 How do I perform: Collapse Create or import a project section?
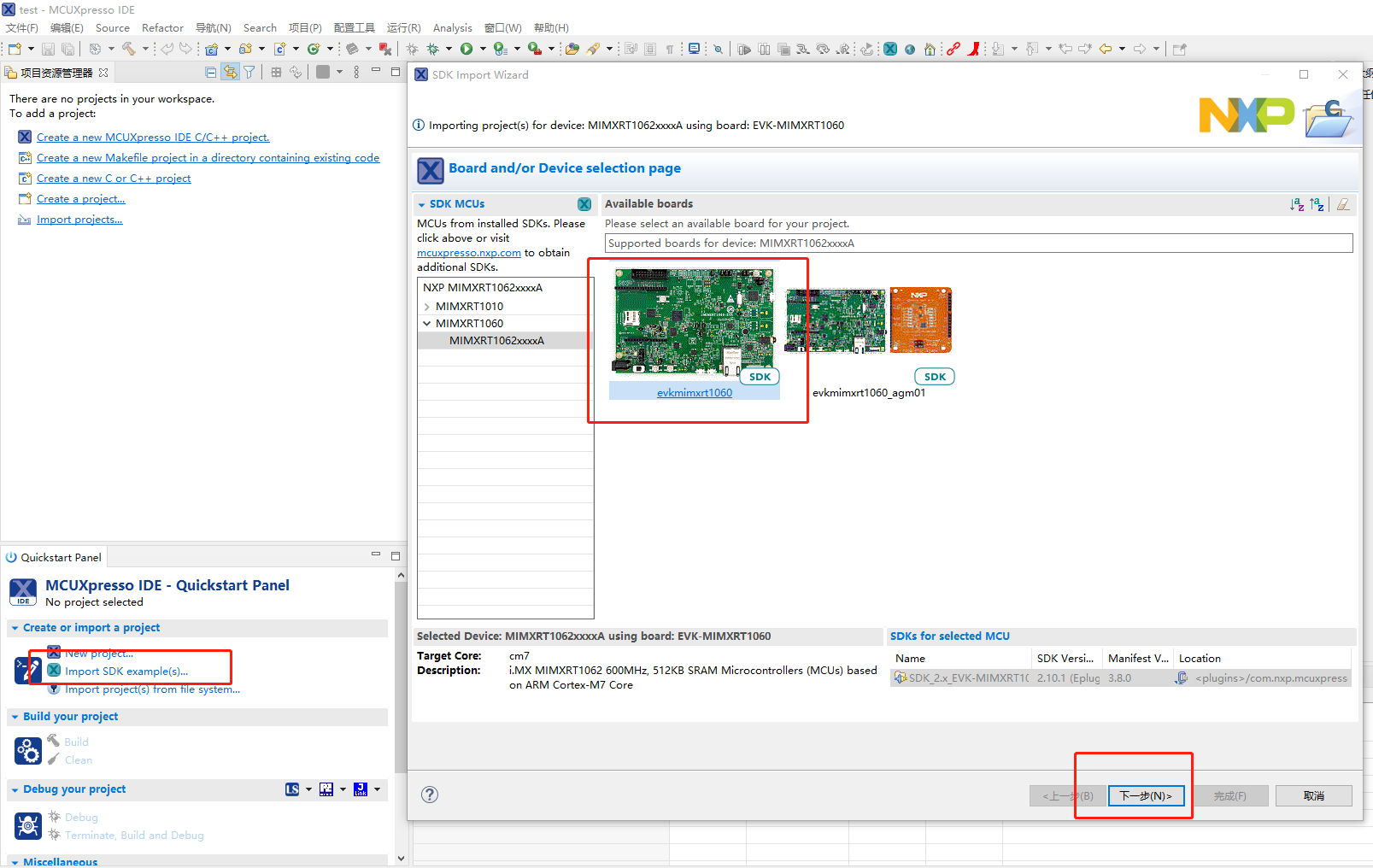tap(15, 629)
